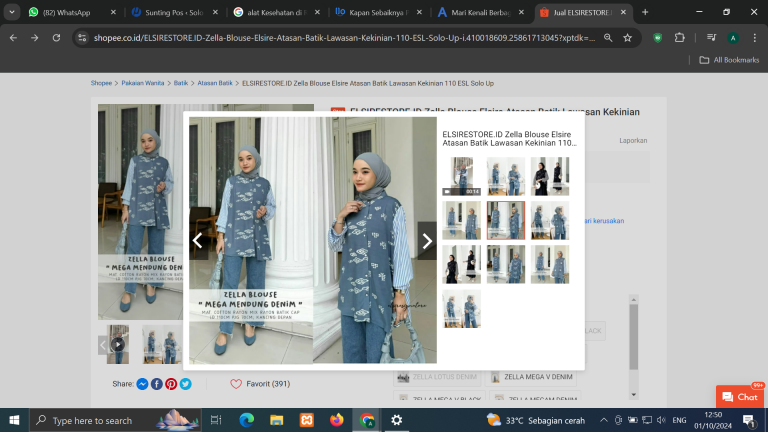This screenshot has height=432, width=768.
Task: Select the red-bordered active thumbnail
Action: pyautogui.click(x=505, y=220)
